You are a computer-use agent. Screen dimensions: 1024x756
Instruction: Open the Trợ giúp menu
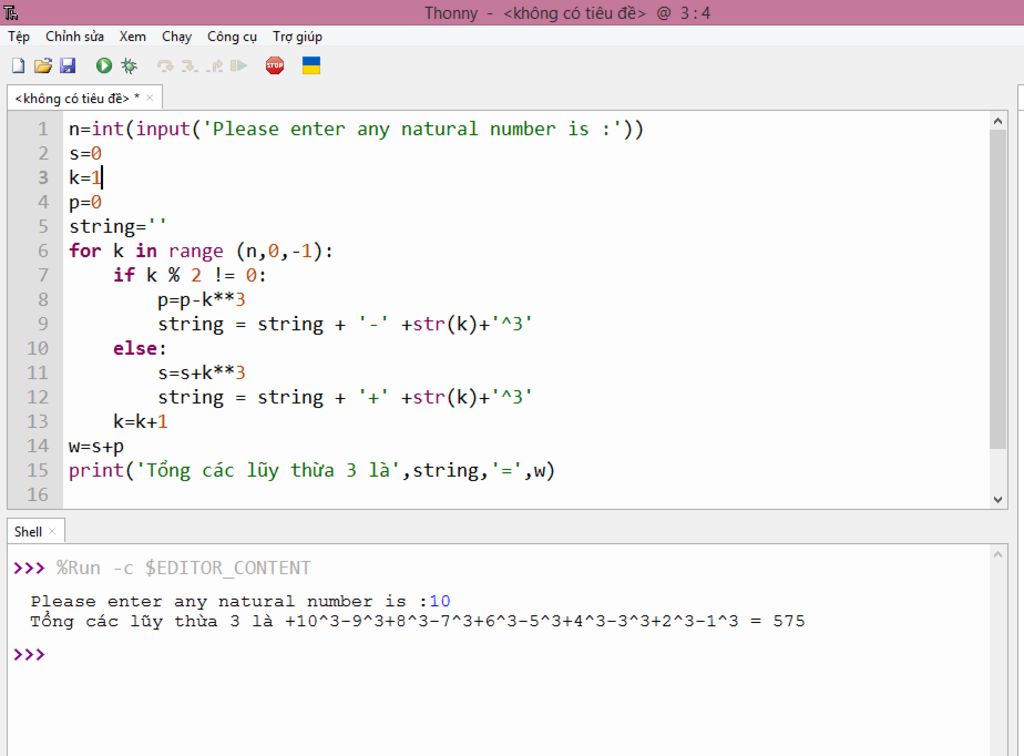(x=297, y=36)
